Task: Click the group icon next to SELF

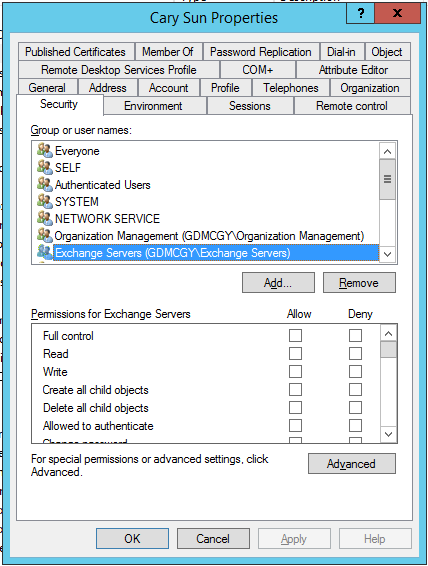Action: [x=45, y=167]
